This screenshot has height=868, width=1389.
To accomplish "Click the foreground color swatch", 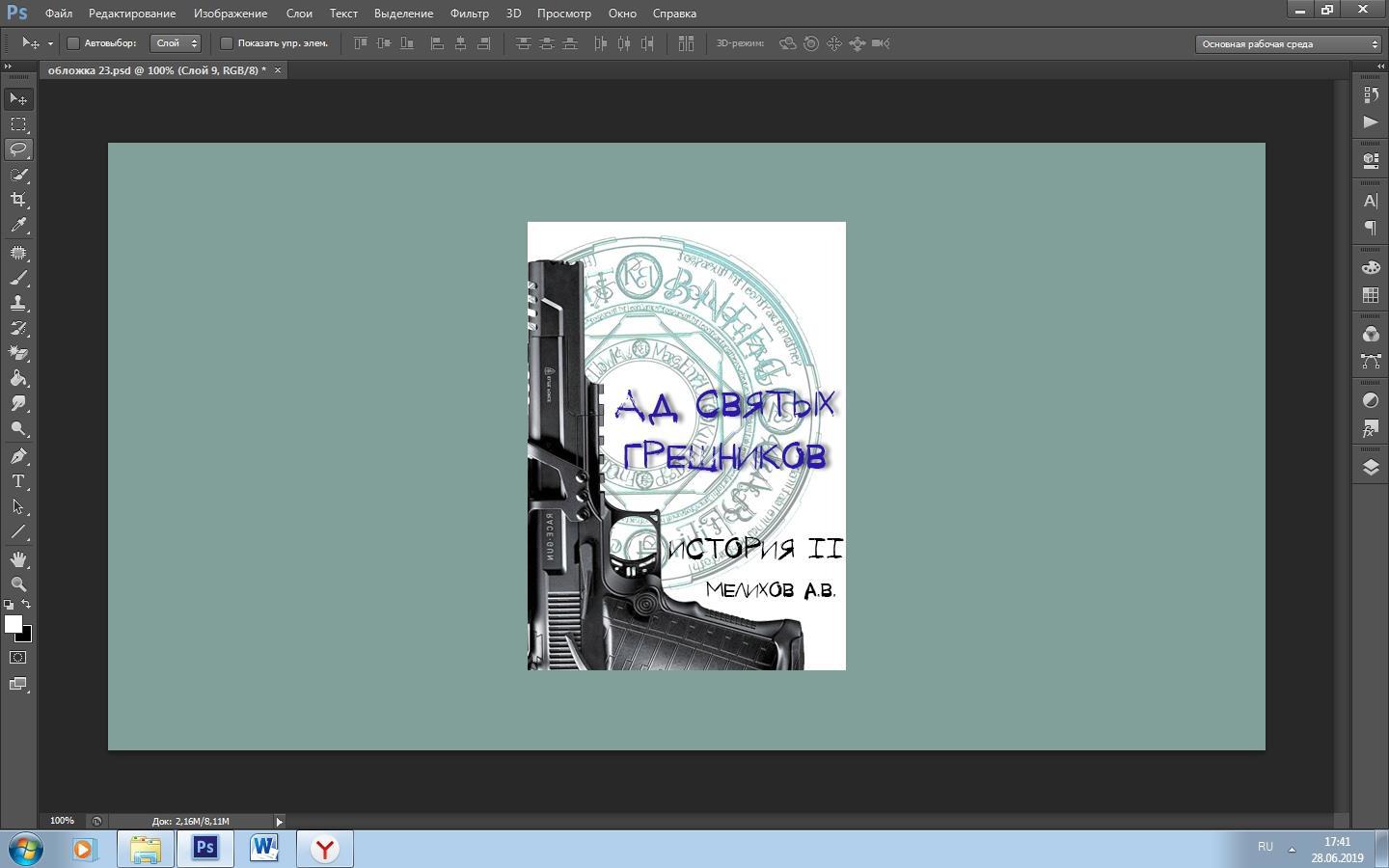I will click(13, 624).
